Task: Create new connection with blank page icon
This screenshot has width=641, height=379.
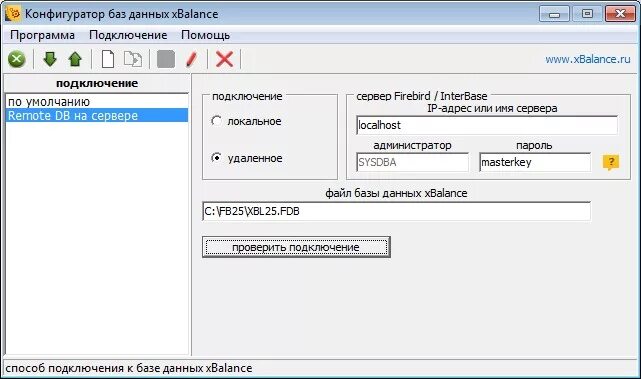Action: click(x=108, y=59)
